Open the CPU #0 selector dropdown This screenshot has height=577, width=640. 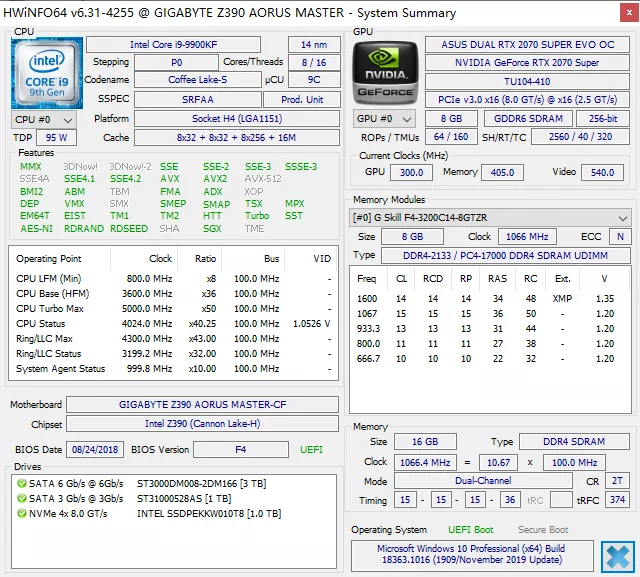pyautogui.click(x=44, y=120)
